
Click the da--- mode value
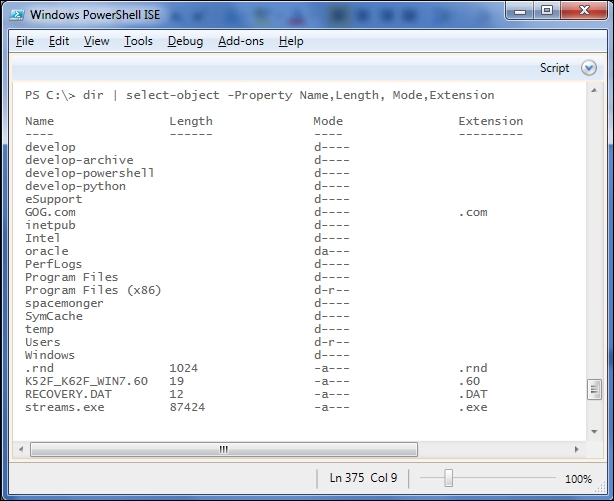(x=332, y=251)
